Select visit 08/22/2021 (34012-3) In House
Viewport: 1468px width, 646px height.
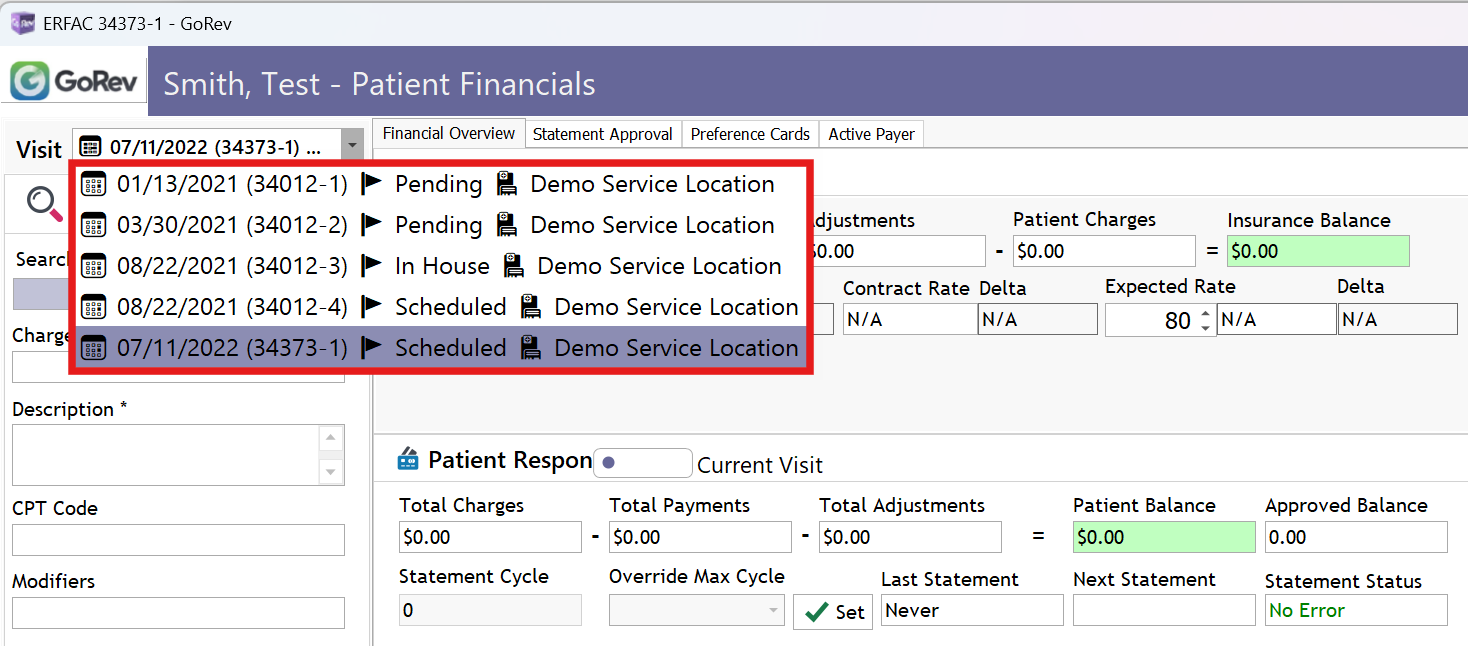pos(440,266)
